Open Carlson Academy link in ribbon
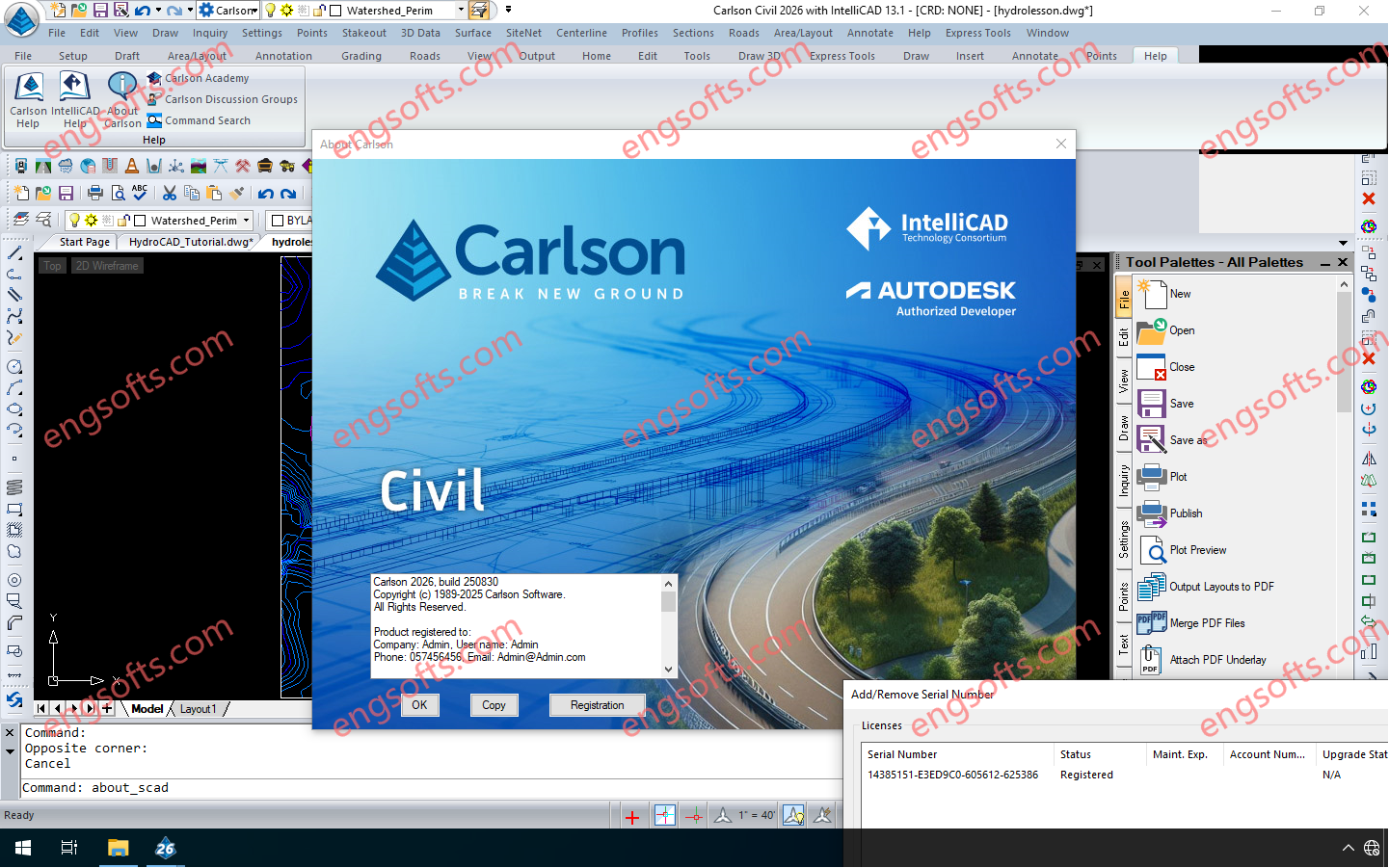The image size is (1389, 868). [x=198, y=78]
